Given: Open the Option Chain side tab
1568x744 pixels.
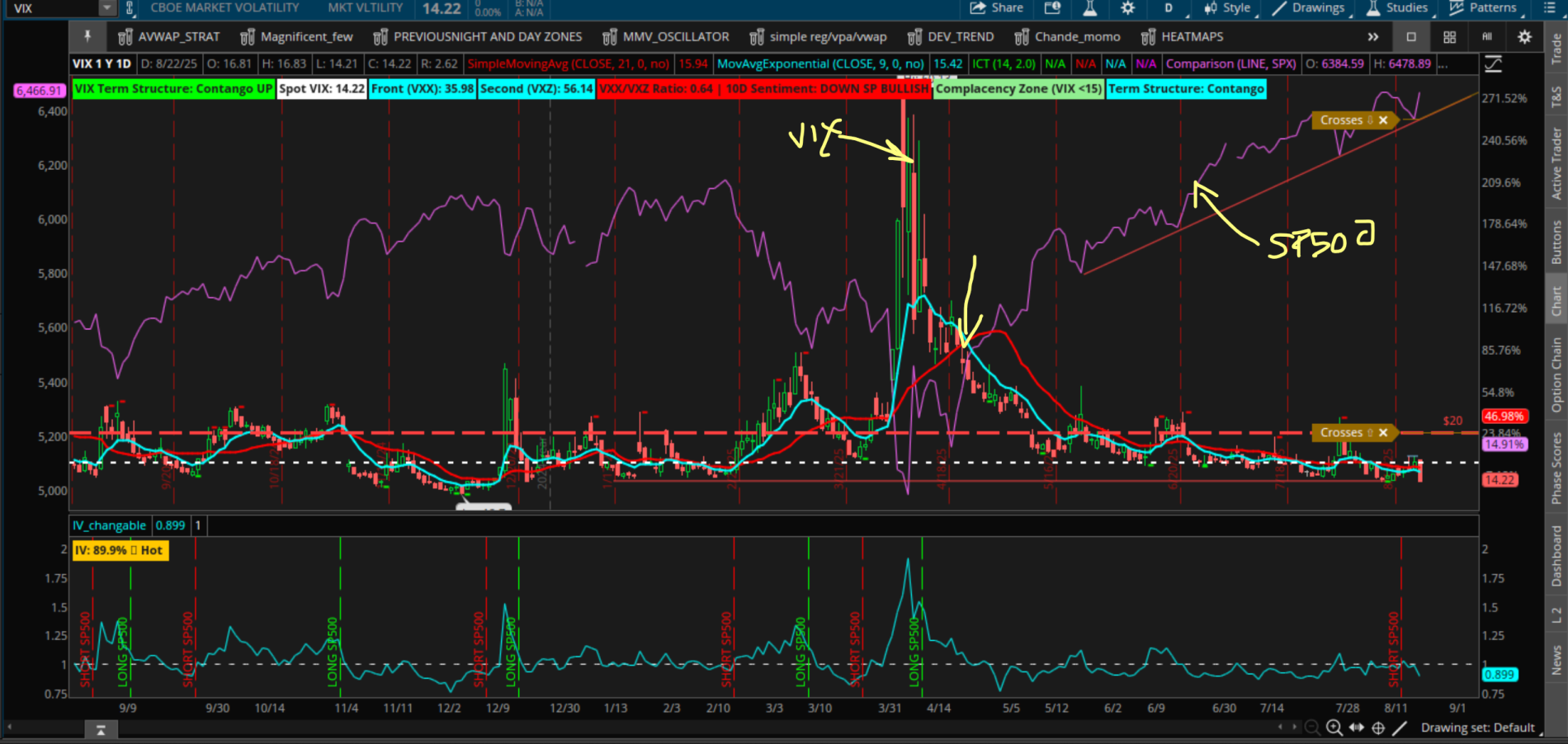Looking at the screenshot, I should click(x=1556, y=375).
